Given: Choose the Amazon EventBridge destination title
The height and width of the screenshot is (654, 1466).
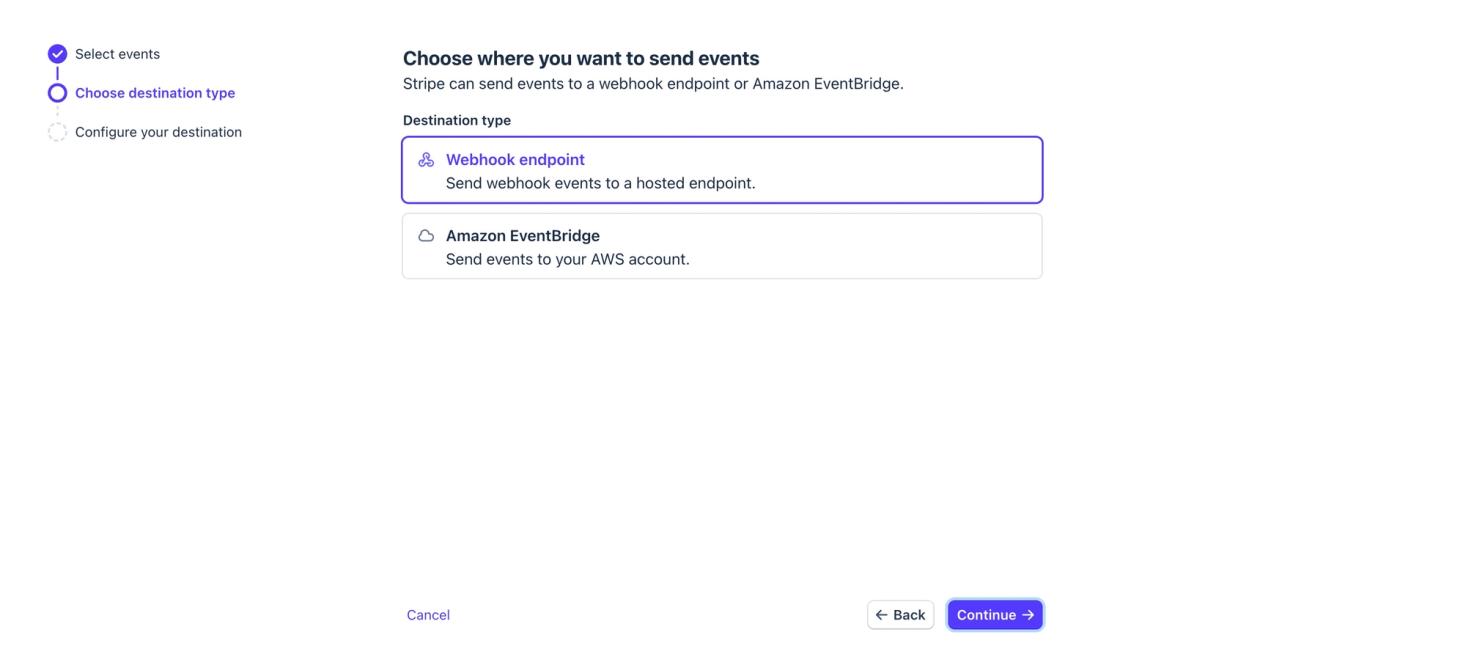Looking at the screenshot, I should [522, 236].
